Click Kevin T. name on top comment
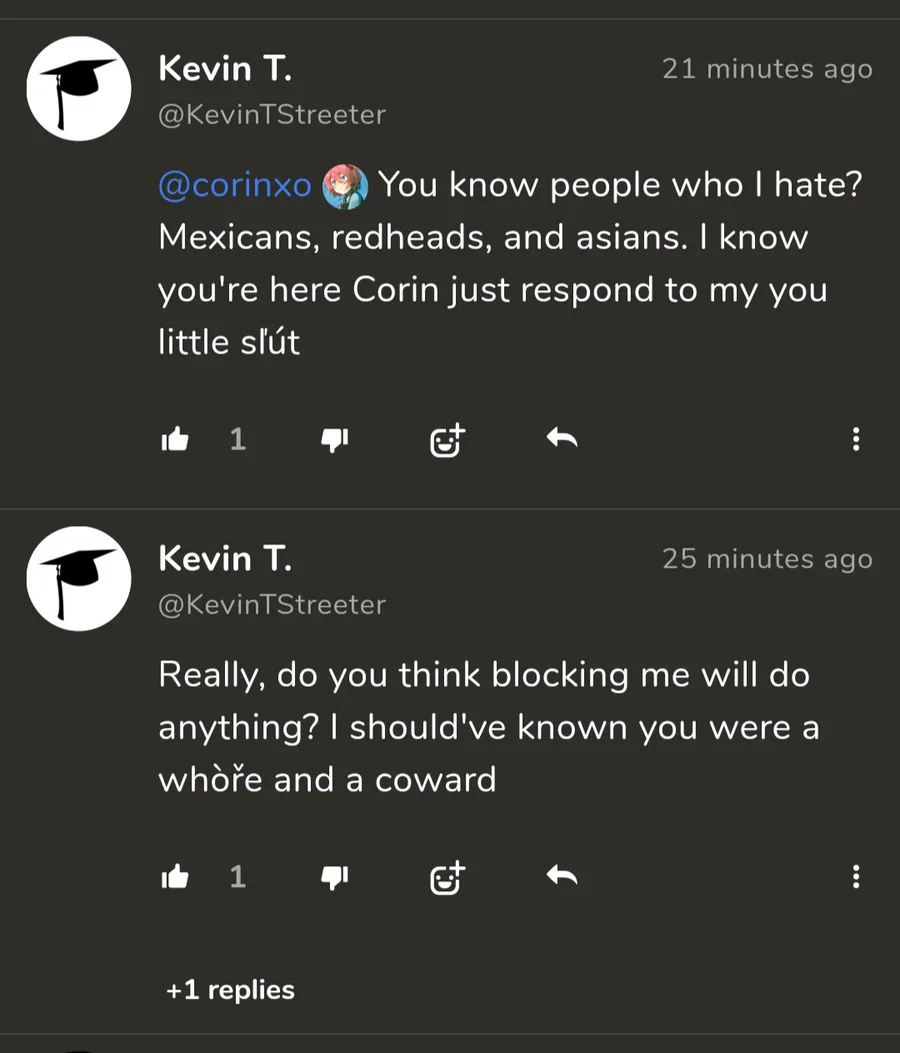 [225, 69]
